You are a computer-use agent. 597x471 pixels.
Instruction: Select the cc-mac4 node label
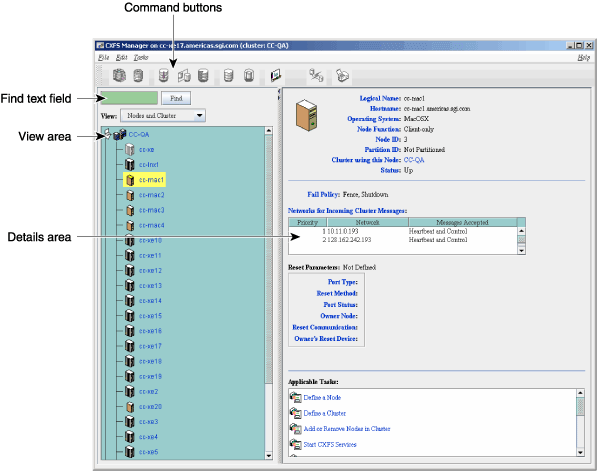(152, 225)
